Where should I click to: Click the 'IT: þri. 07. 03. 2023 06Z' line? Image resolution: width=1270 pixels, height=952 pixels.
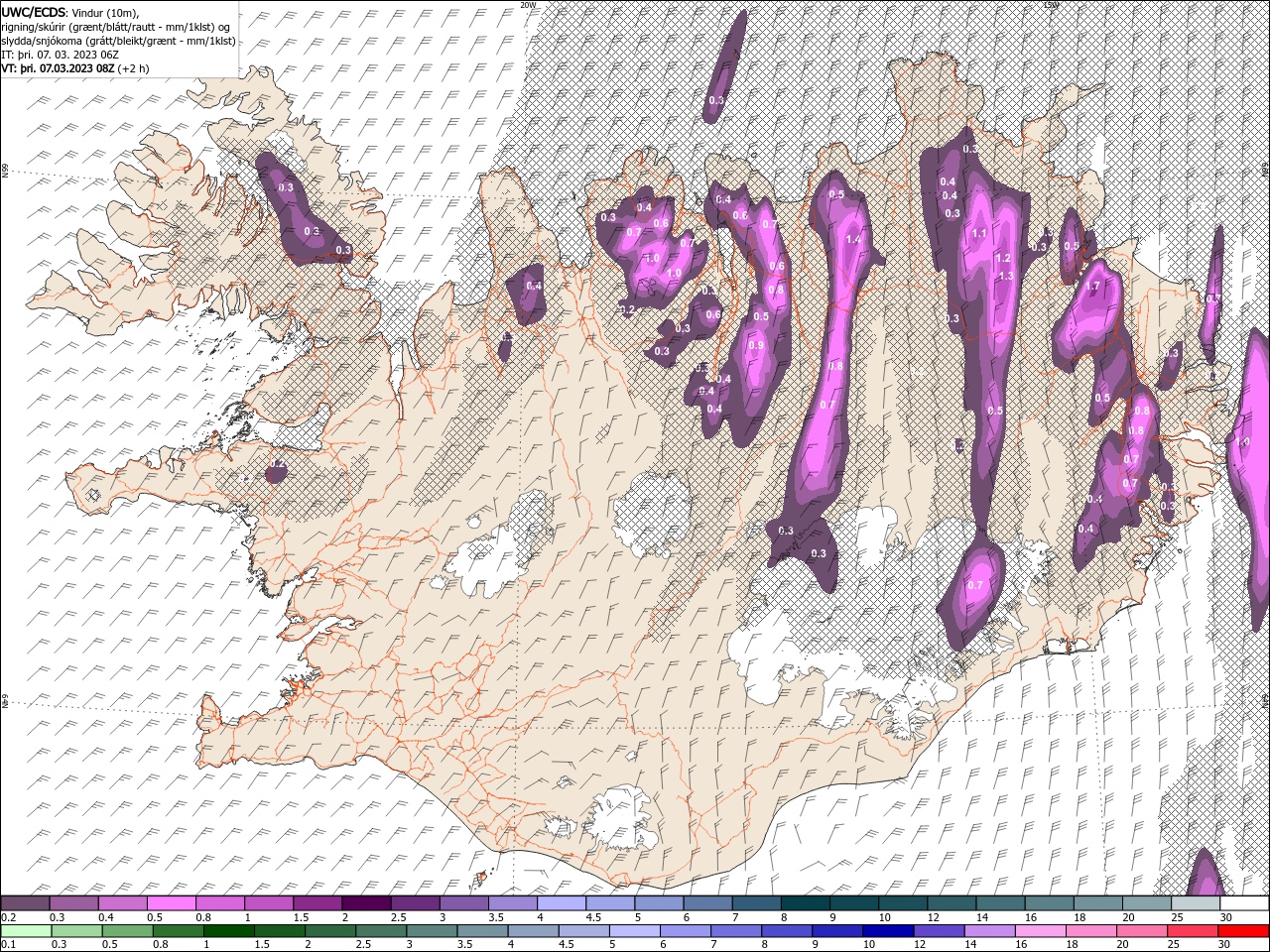click(x=60, y=55)
